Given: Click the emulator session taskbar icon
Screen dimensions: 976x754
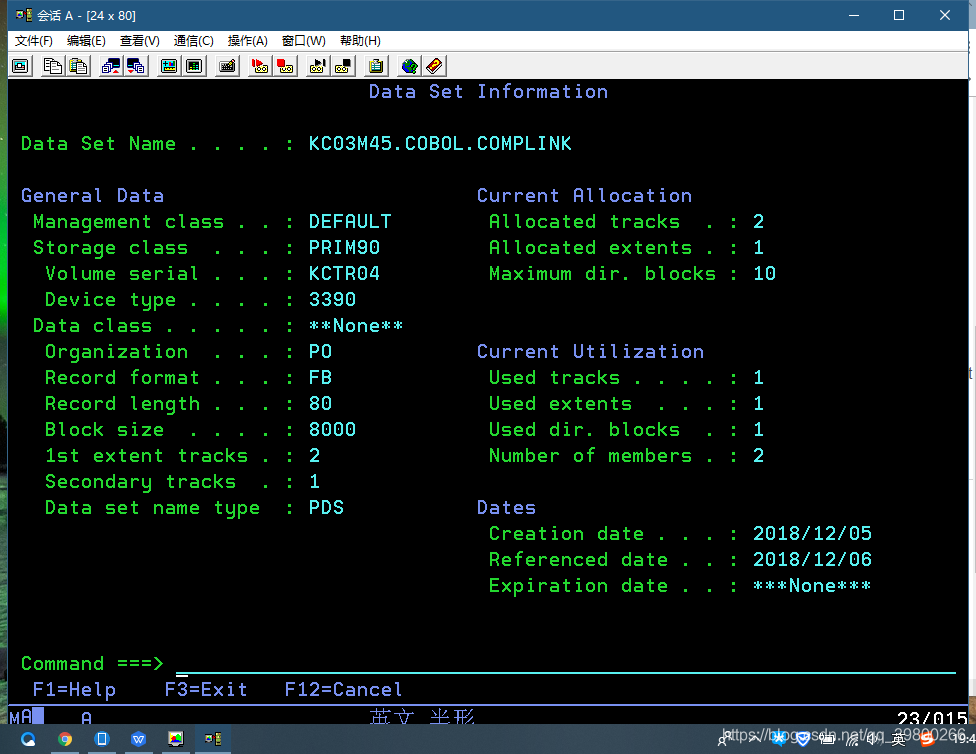Looking at the screenshot, I should [x=213, y=739].
